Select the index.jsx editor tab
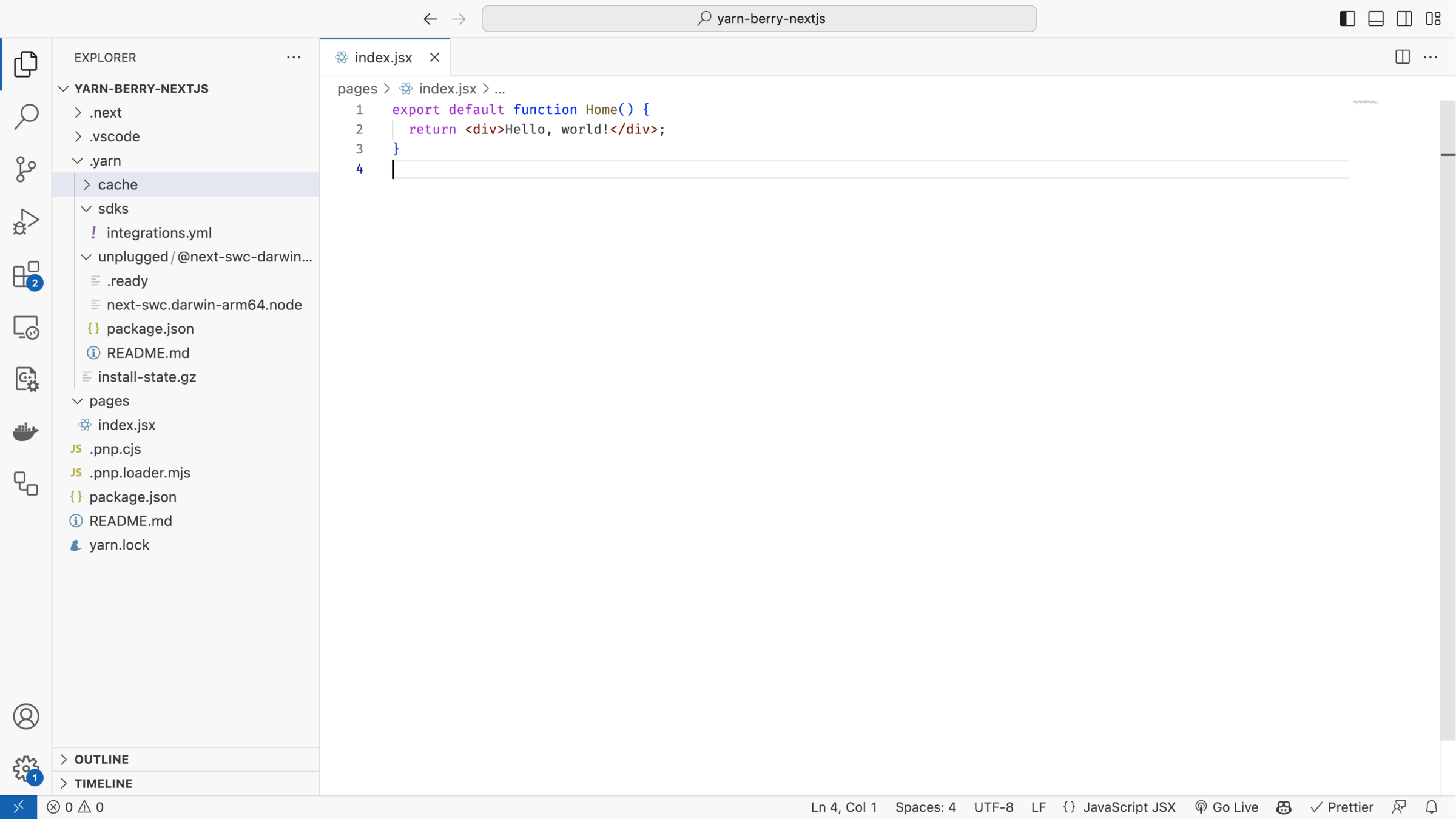Screen dimensions: 1456x819 coord(383,58)
